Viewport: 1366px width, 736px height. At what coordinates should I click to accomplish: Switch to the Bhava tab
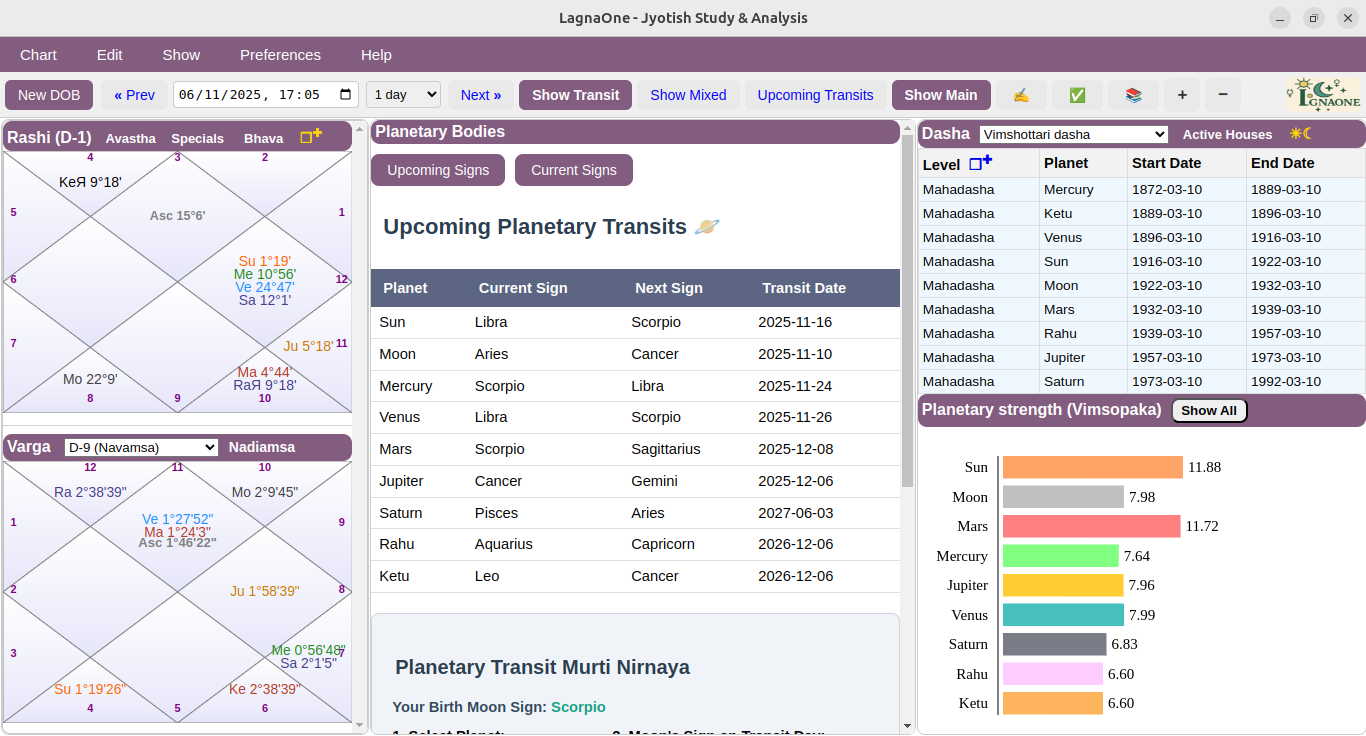tap(263, 138)
